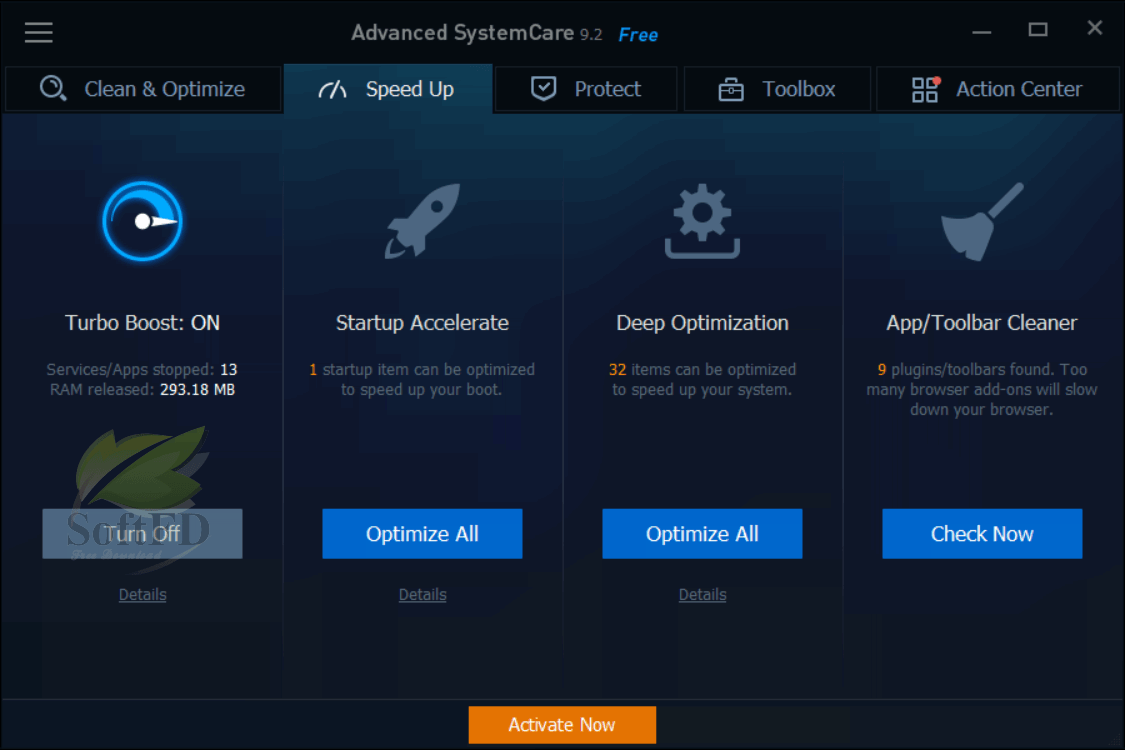Click the Turbo Boost: ON heading
1125x750 pixels.
click(142, 323)
